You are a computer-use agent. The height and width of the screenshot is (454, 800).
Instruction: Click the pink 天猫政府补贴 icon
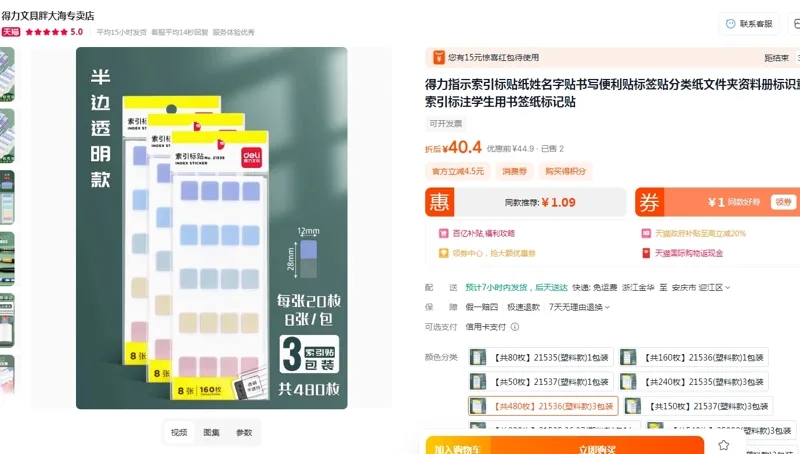point(646,233)
